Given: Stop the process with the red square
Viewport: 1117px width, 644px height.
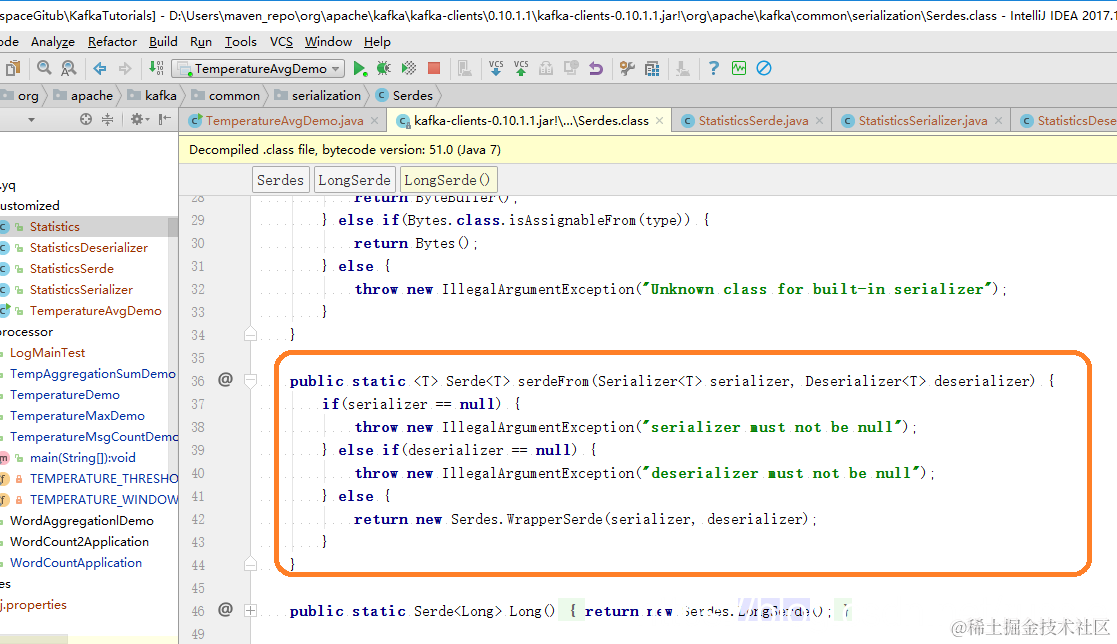Looking at the screenshot, I should (434, 68).
